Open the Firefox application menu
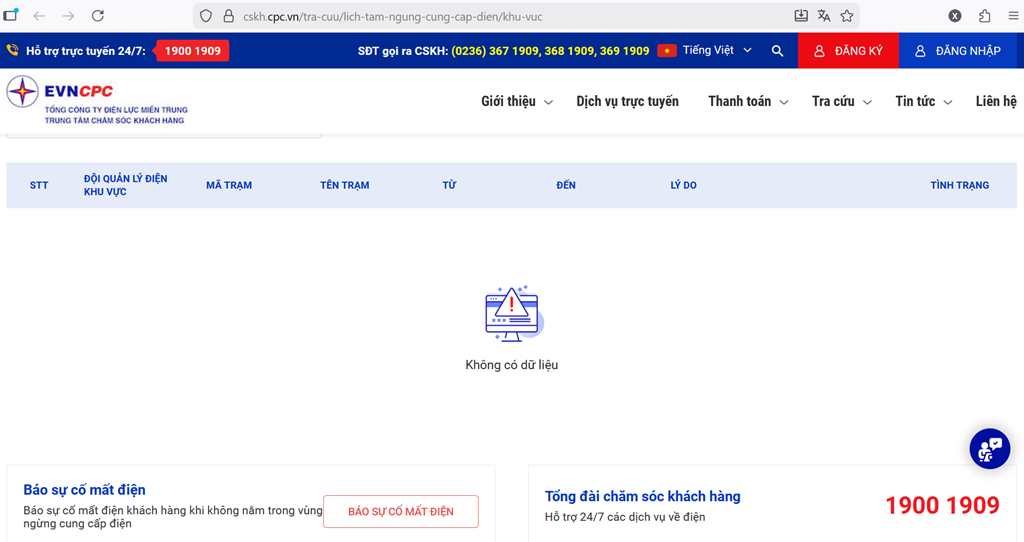 1012,16
